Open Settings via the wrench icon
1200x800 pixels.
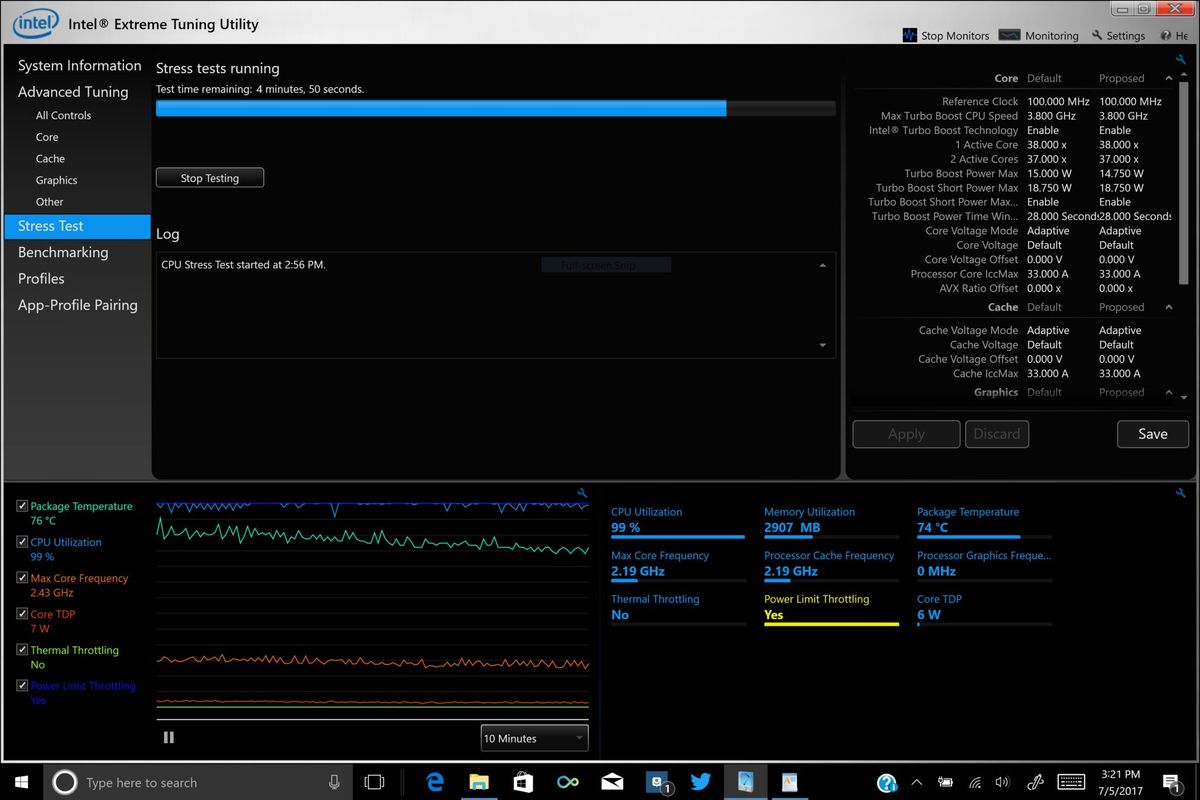click(x=1097, y=35)
